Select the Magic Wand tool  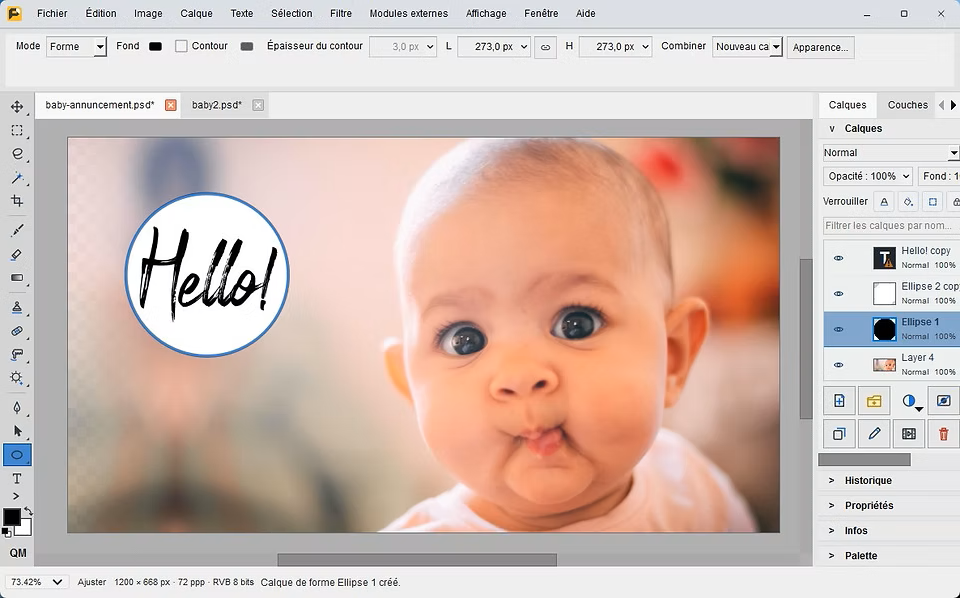17,178
